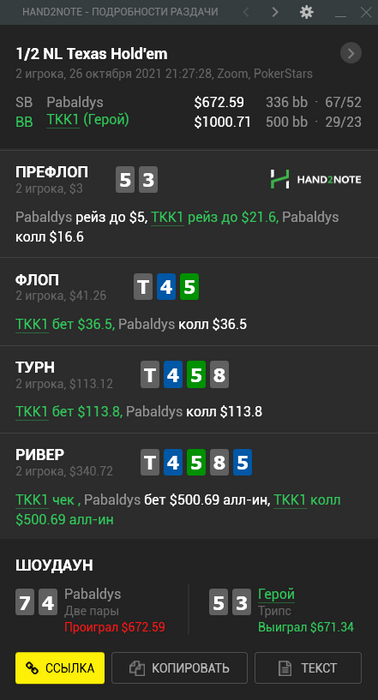
Task: Click the ТЕКСТ export button
Action: (x=308, y=668)
